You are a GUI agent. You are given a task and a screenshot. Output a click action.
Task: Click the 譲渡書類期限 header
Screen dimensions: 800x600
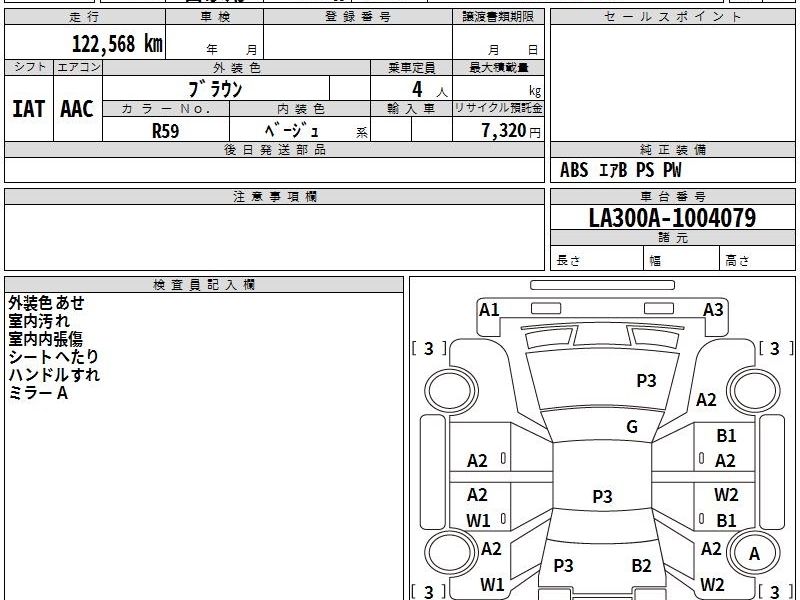pos(498,17)
